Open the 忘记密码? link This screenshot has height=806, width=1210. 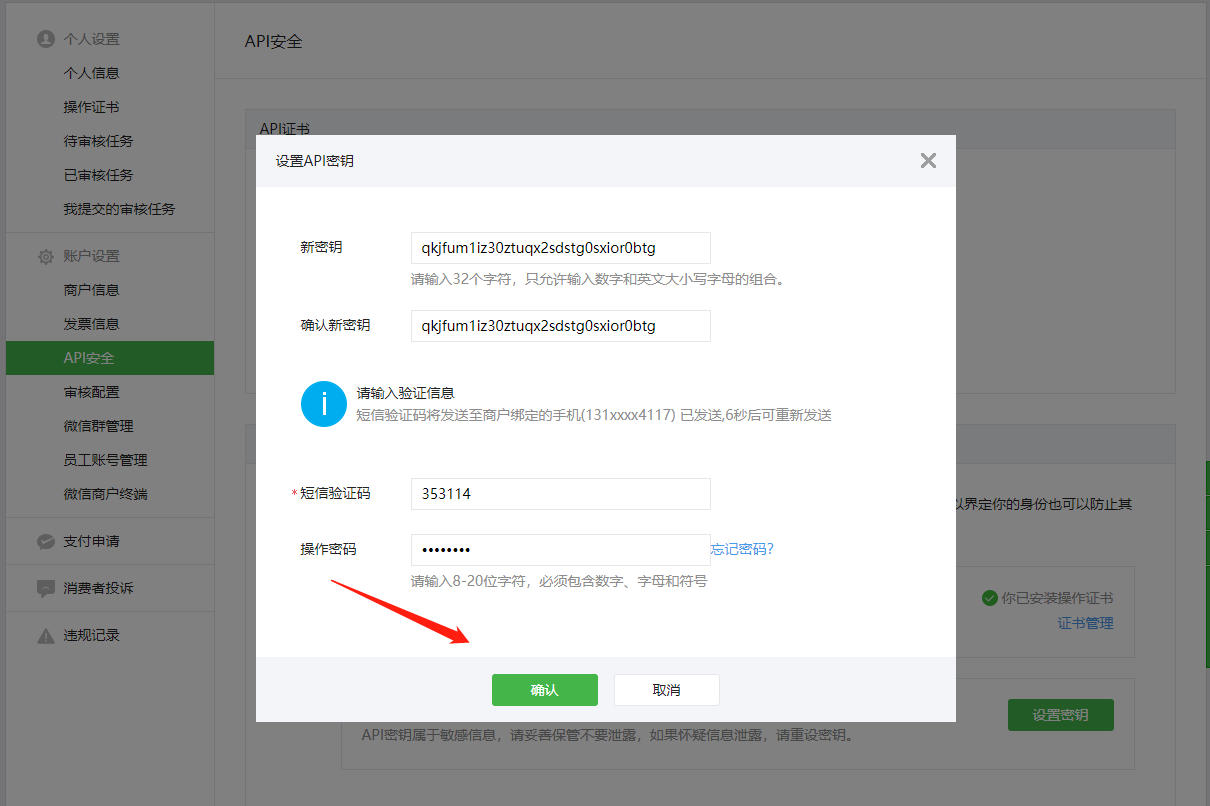742,549
